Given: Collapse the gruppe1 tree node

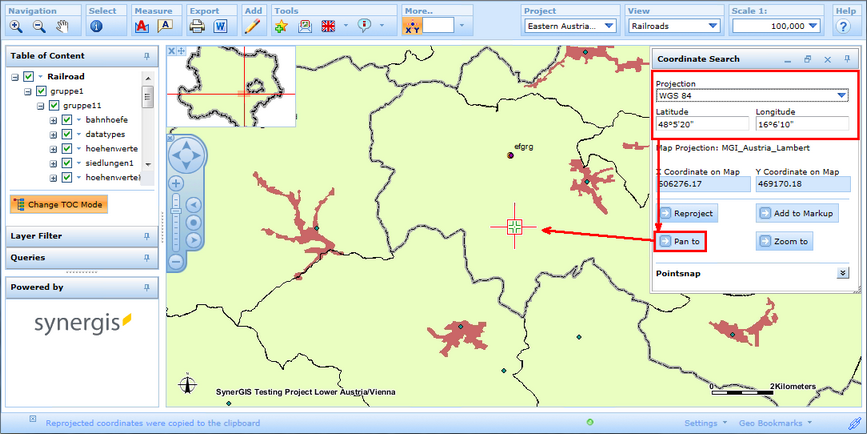Looking at the screenshot, I should point(28,92).
